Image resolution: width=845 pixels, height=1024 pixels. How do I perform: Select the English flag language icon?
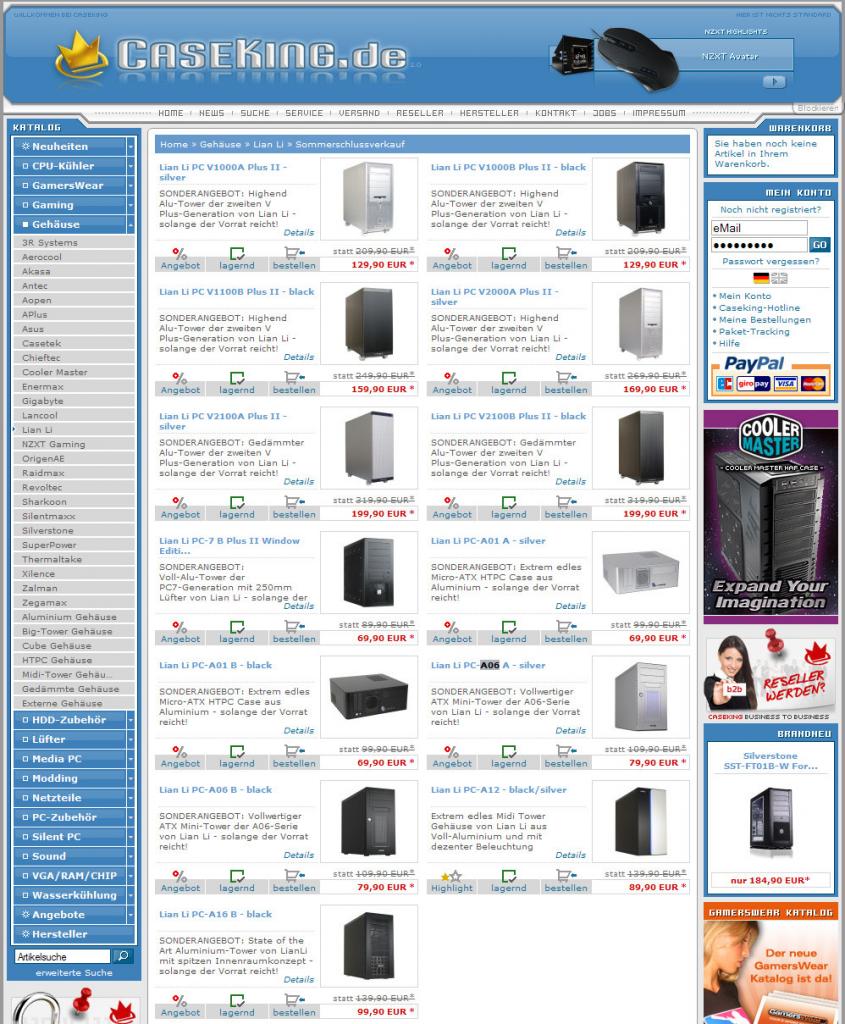coord(779,278)
